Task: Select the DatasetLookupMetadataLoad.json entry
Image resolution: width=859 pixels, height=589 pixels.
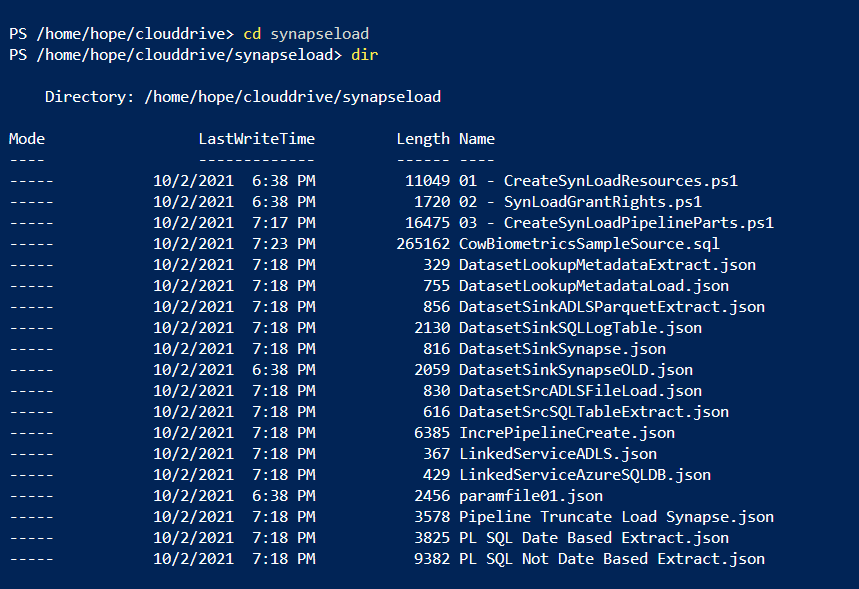Action: (x=598, y=286)
